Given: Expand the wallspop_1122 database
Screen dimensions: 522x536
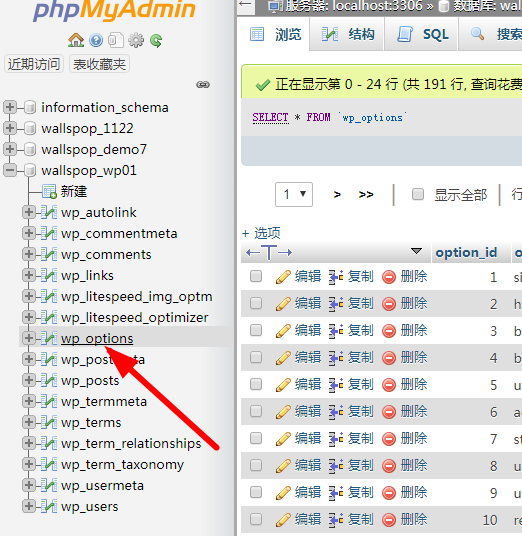Looking at the screenshot, I should point(10,128).
